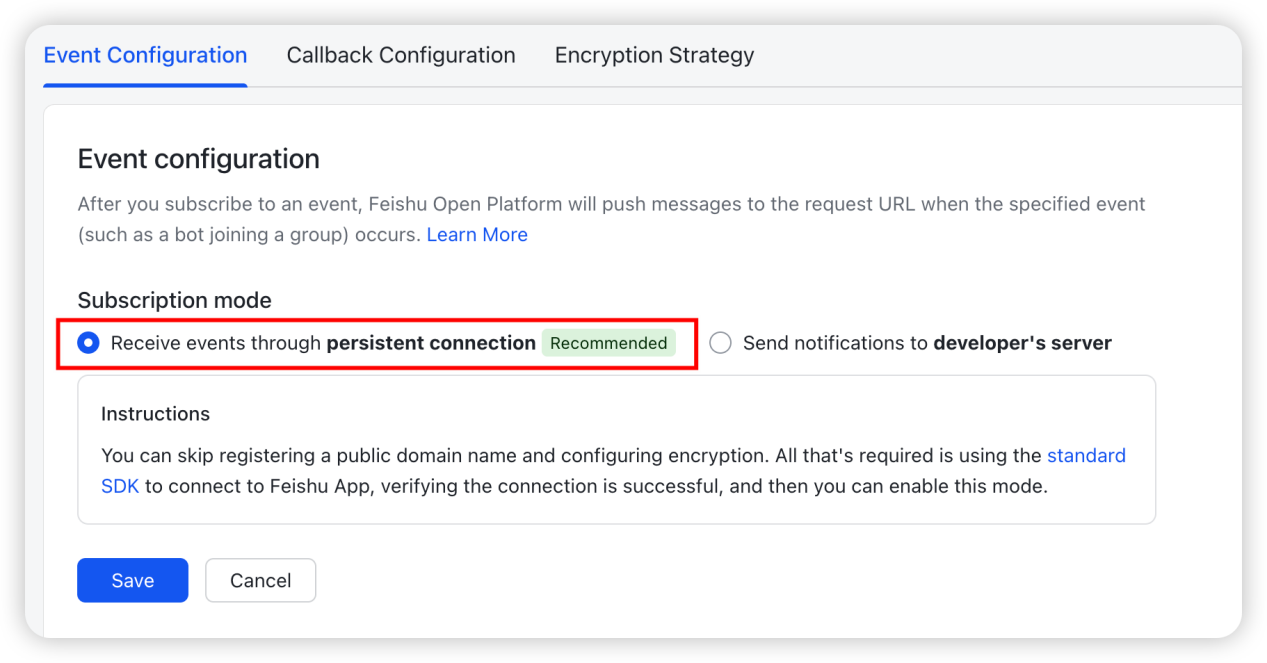Click the "SDK" link text on second line
Screen dimensions: 1267x663
[x=119, y=488]
